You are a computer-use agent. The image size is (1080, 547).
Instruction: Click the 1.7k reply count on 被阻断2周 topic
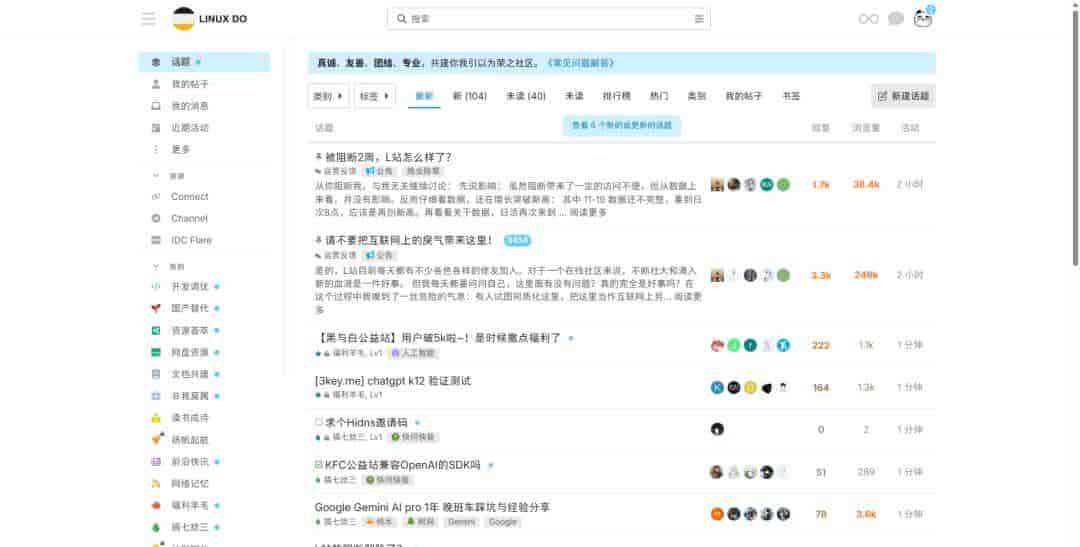pos(820,185)
